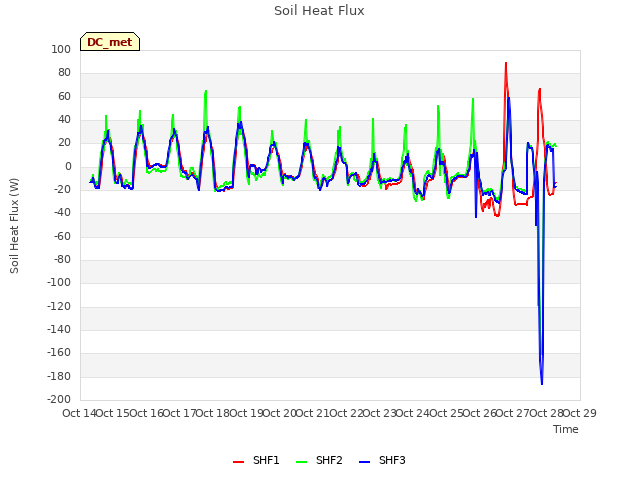The width and height of the screenshot is (640, 480).
Task: Toggle the SHF1 series in the legend
Action: click(256, 460)
